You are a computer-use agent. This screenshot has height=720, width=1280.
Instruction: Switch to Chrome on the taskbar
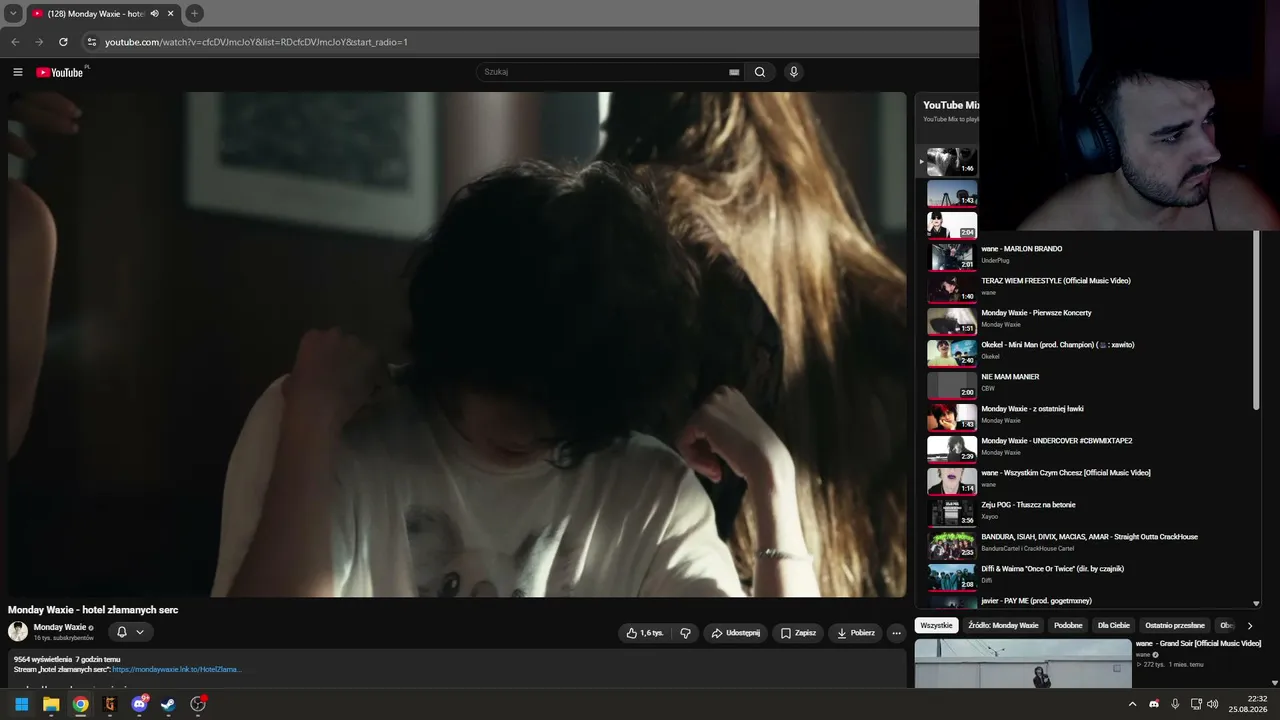(x=80, y=704)
